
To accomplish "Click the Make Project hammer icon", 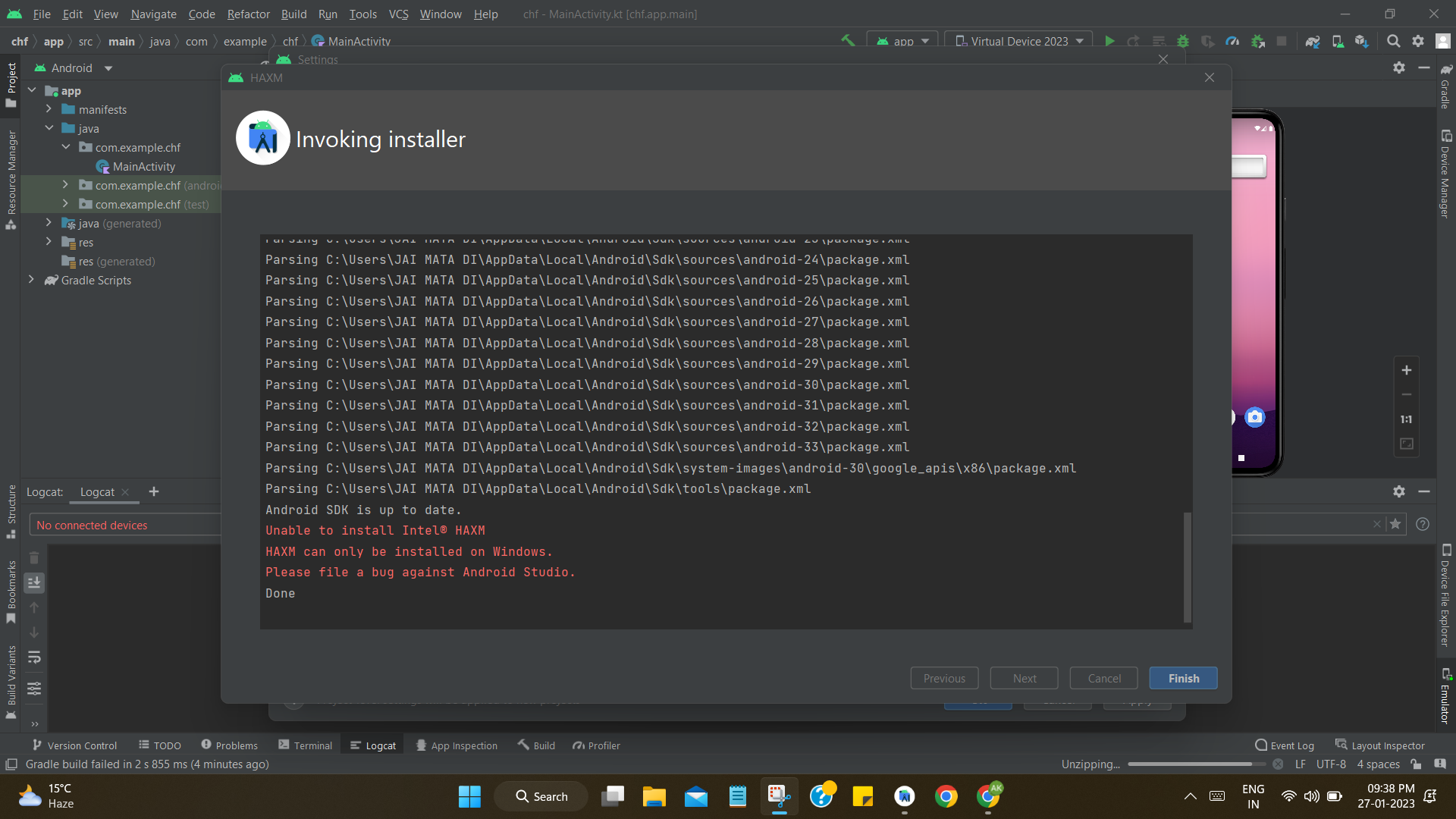I will (848, 41).
